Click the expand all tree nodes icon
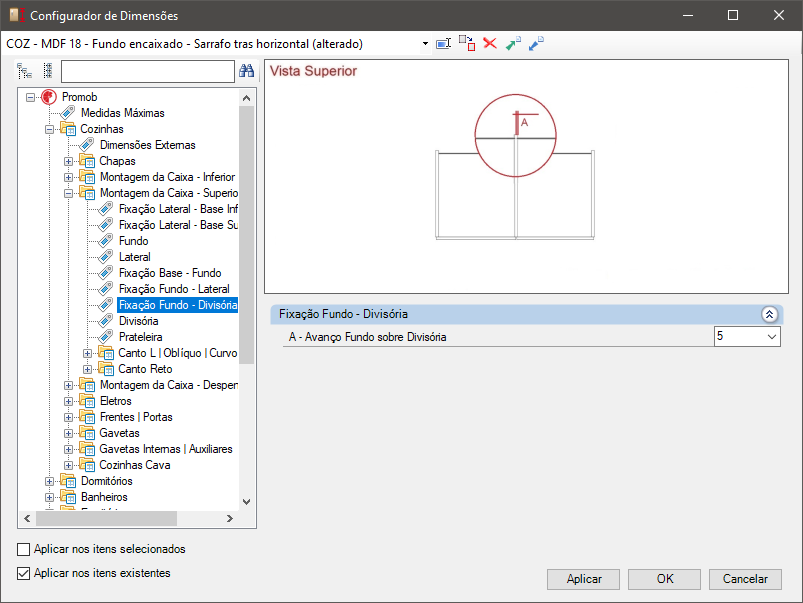 (x=24, y=71)
